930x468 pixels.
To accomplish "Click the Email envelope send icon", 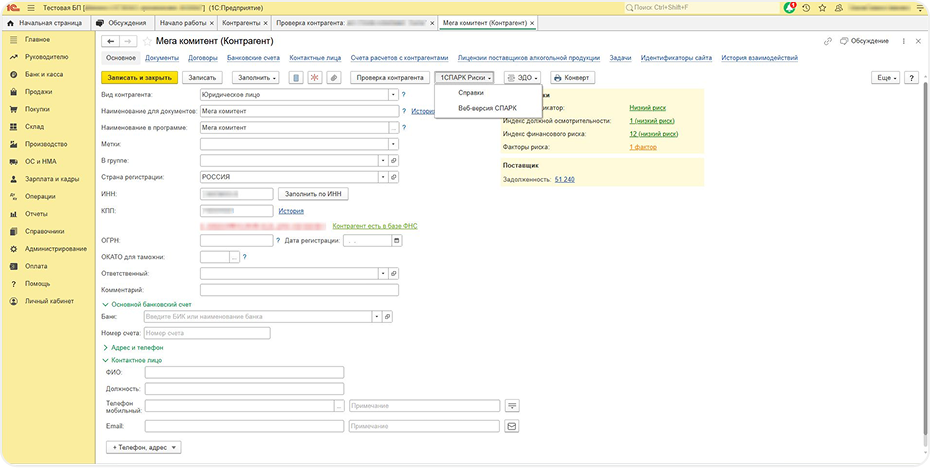I will point(512,426).
